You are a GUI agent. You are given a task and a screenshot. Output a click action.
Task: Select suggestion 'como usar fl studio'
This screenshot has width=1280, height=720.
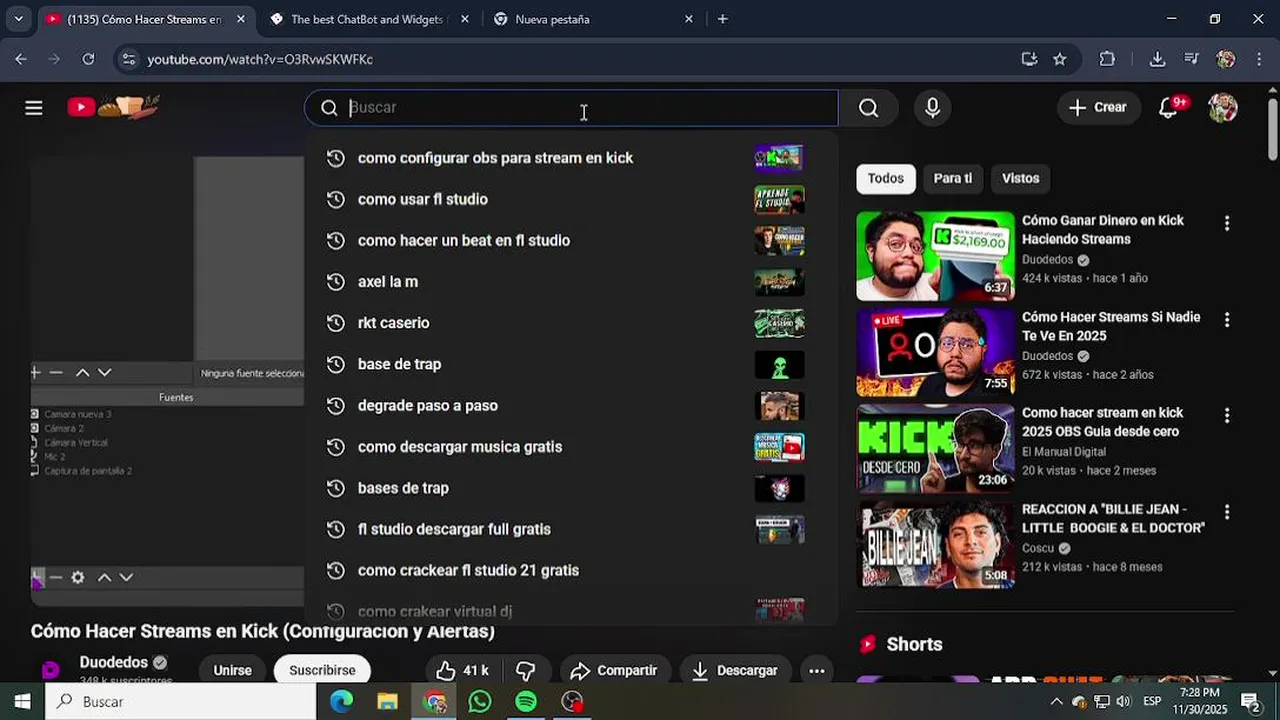click(x=571, y=199)
